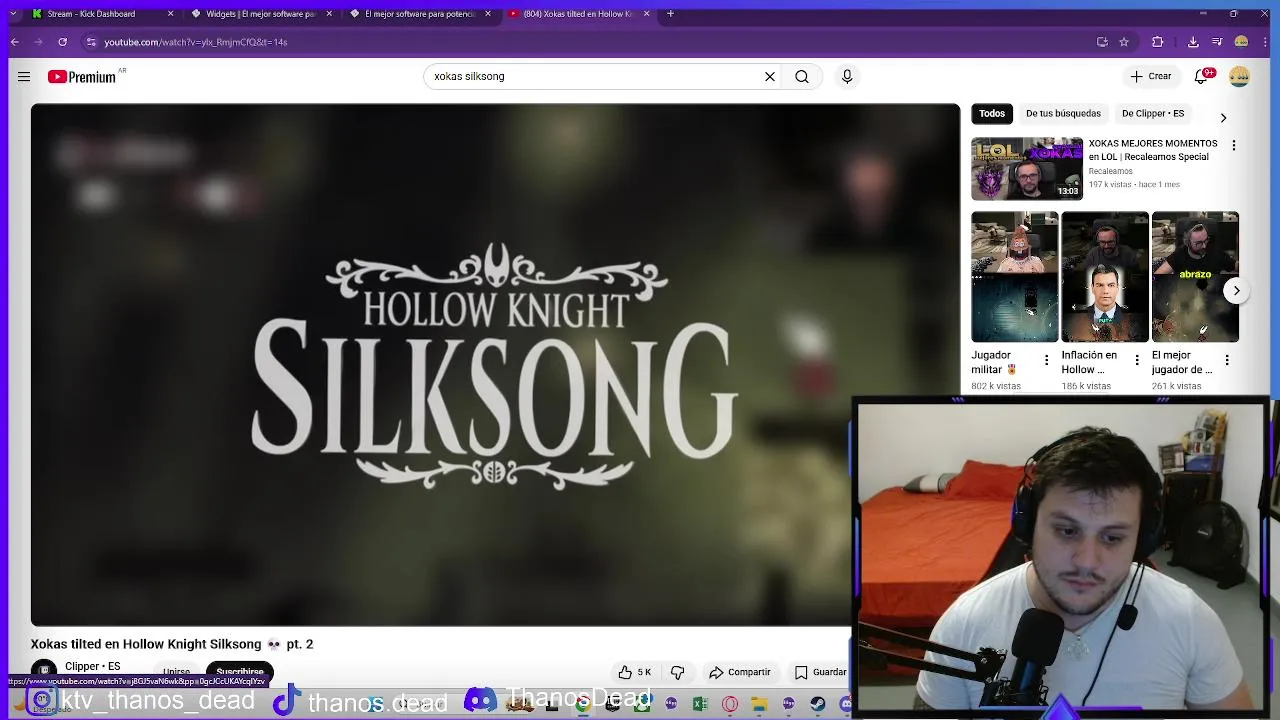Viewport: 1280px width, 720px height.
Task: Join the channel via Unirse
Action: (x=176, y=672)
